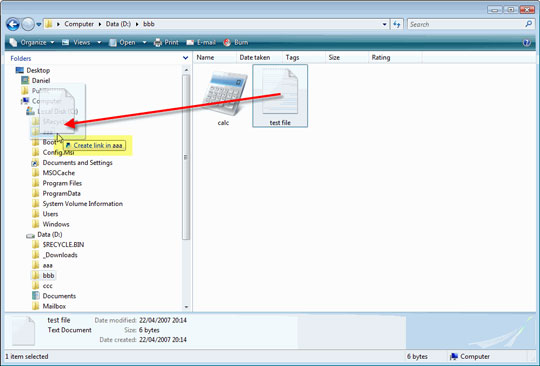Select the bbb folder in tree

(x=48, y=275)
